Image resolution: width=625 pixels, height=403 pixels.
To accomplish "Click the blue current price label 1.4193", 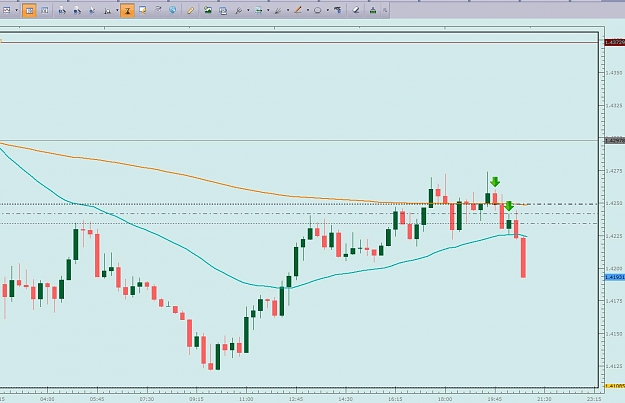I will (615, 277).
